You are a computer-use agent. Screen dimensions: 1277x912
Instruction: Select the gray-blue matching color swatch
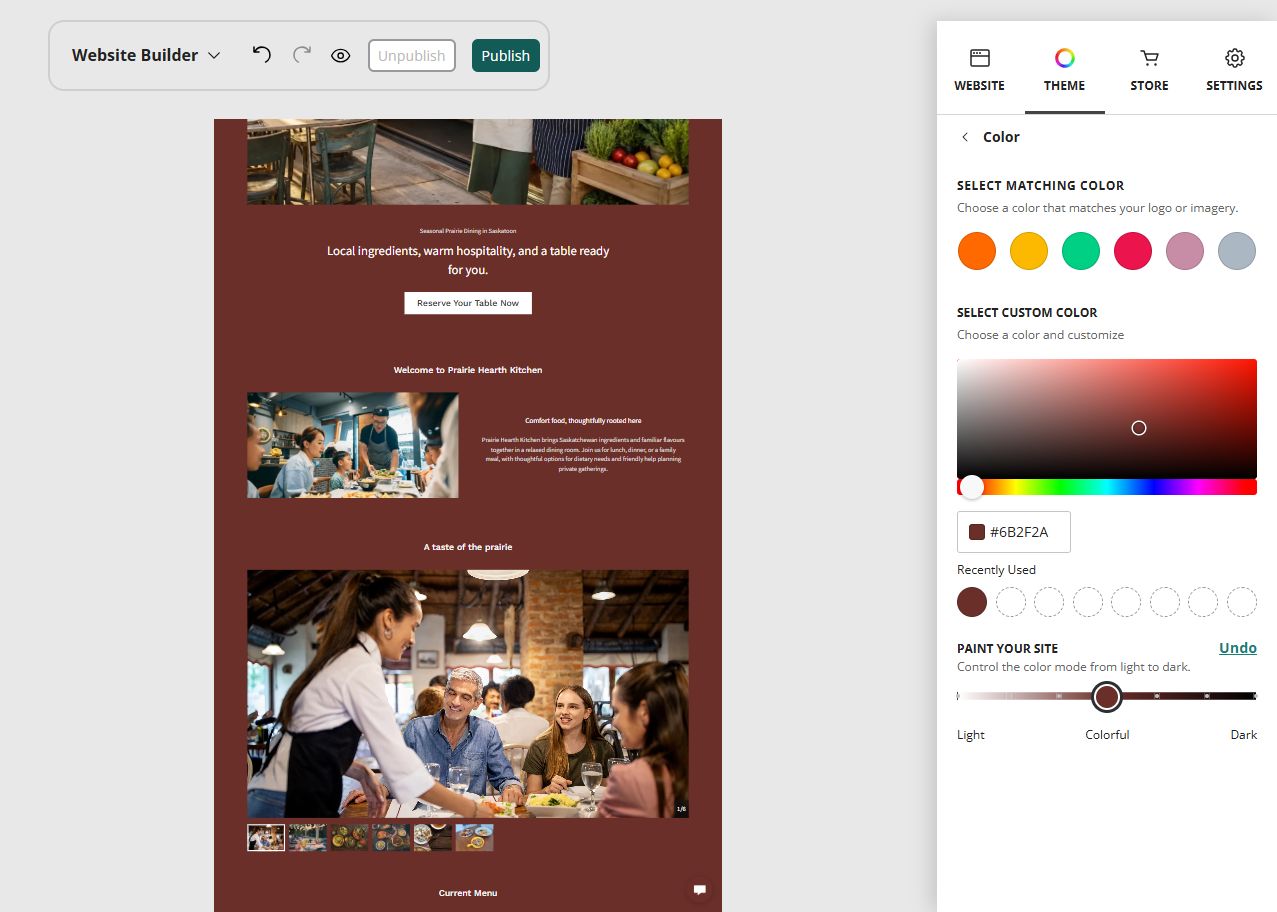[1237, 251]
